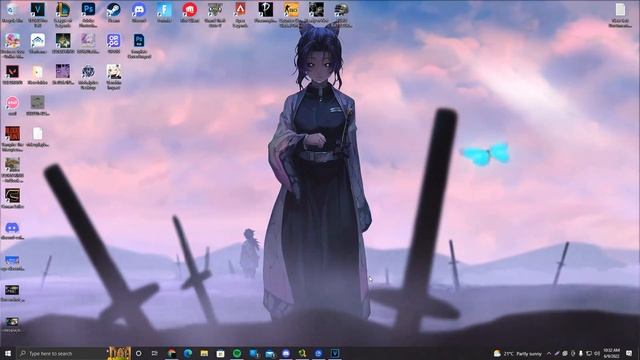This screenshot has height=360, width=640.
Task: Open the VEGAS Pro desktop shortcut
Action: click(37, 15)
